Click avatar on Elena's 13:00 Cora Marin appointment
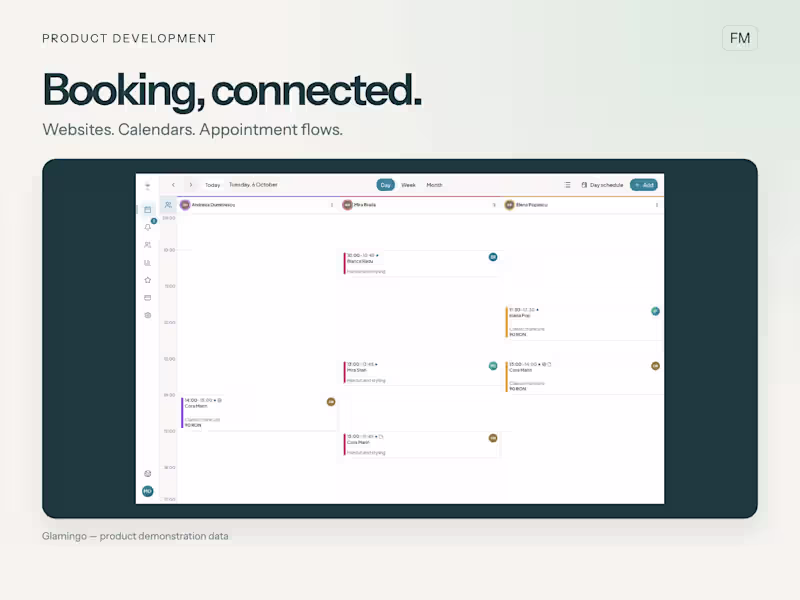Screen dimensions: 800x600 point(656,366)
